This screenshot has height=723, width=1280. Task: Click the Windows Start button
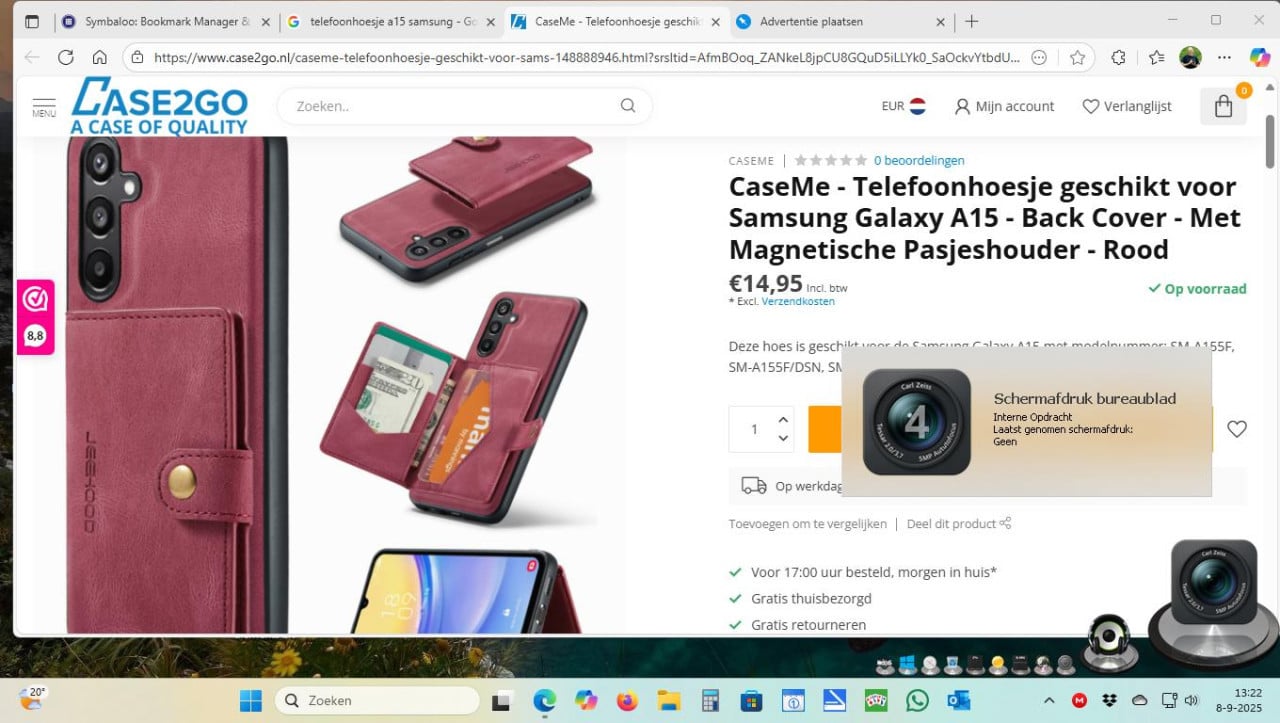tap(251, 700)
